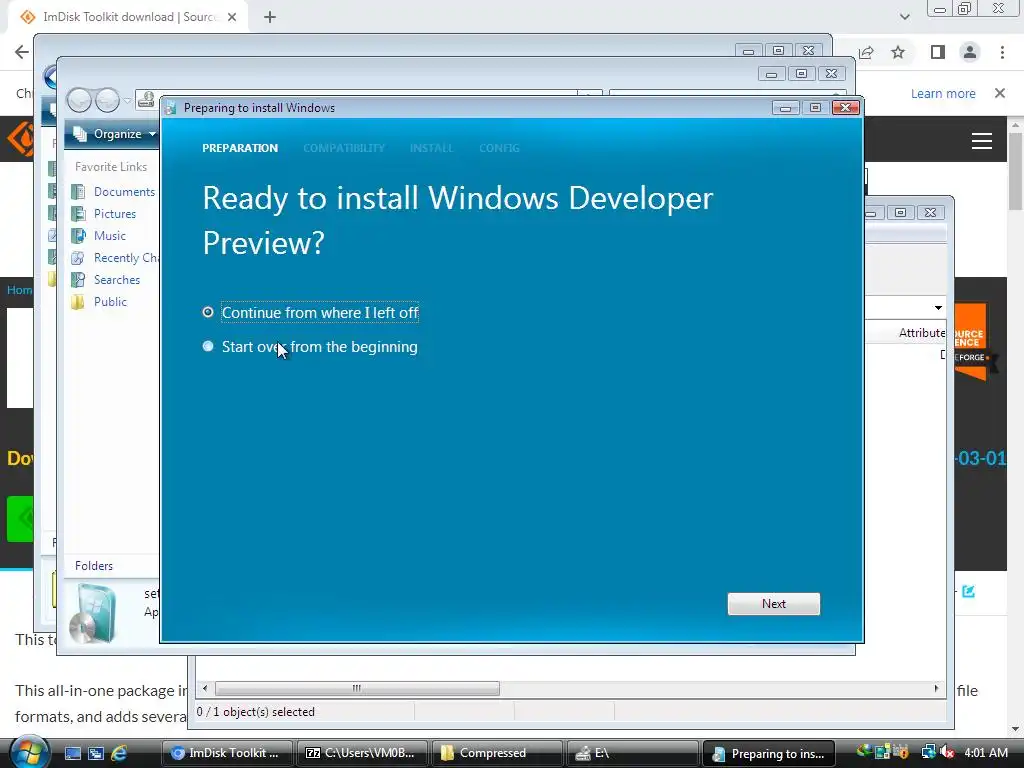Viewport: 1024px width, 768px height.
Task: Switch to 7-Zip C:\Users taskbar button
Action: click(362, 753)
